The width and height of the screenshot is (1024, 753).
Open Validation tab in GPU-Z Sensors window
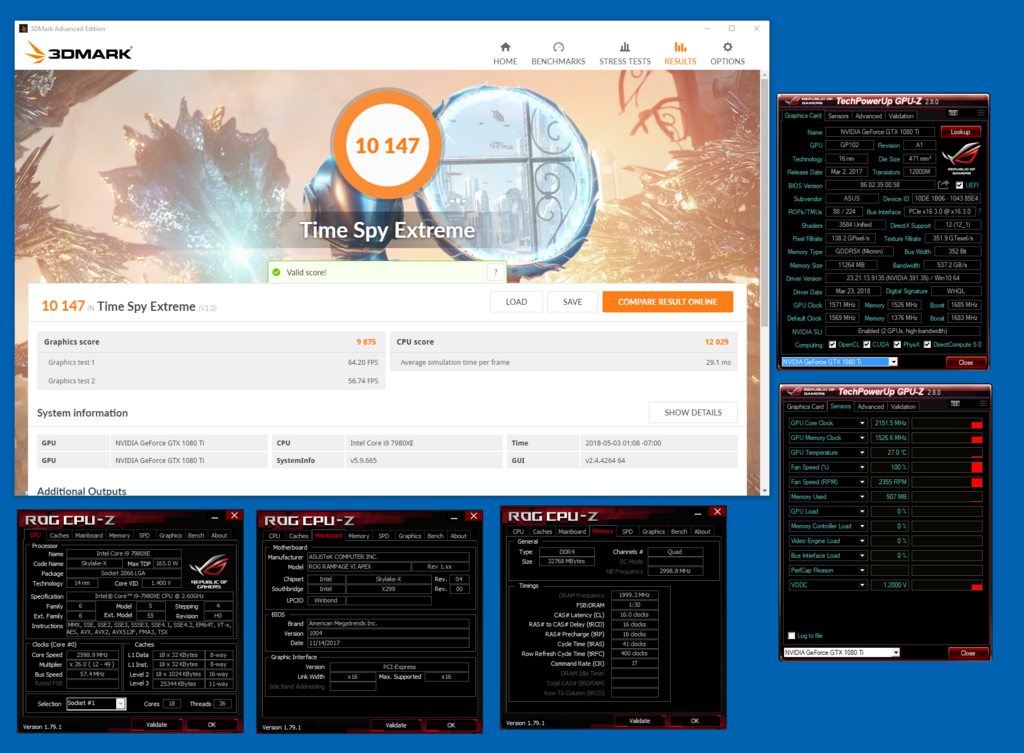pyautogui.click(x=903, y=406)
